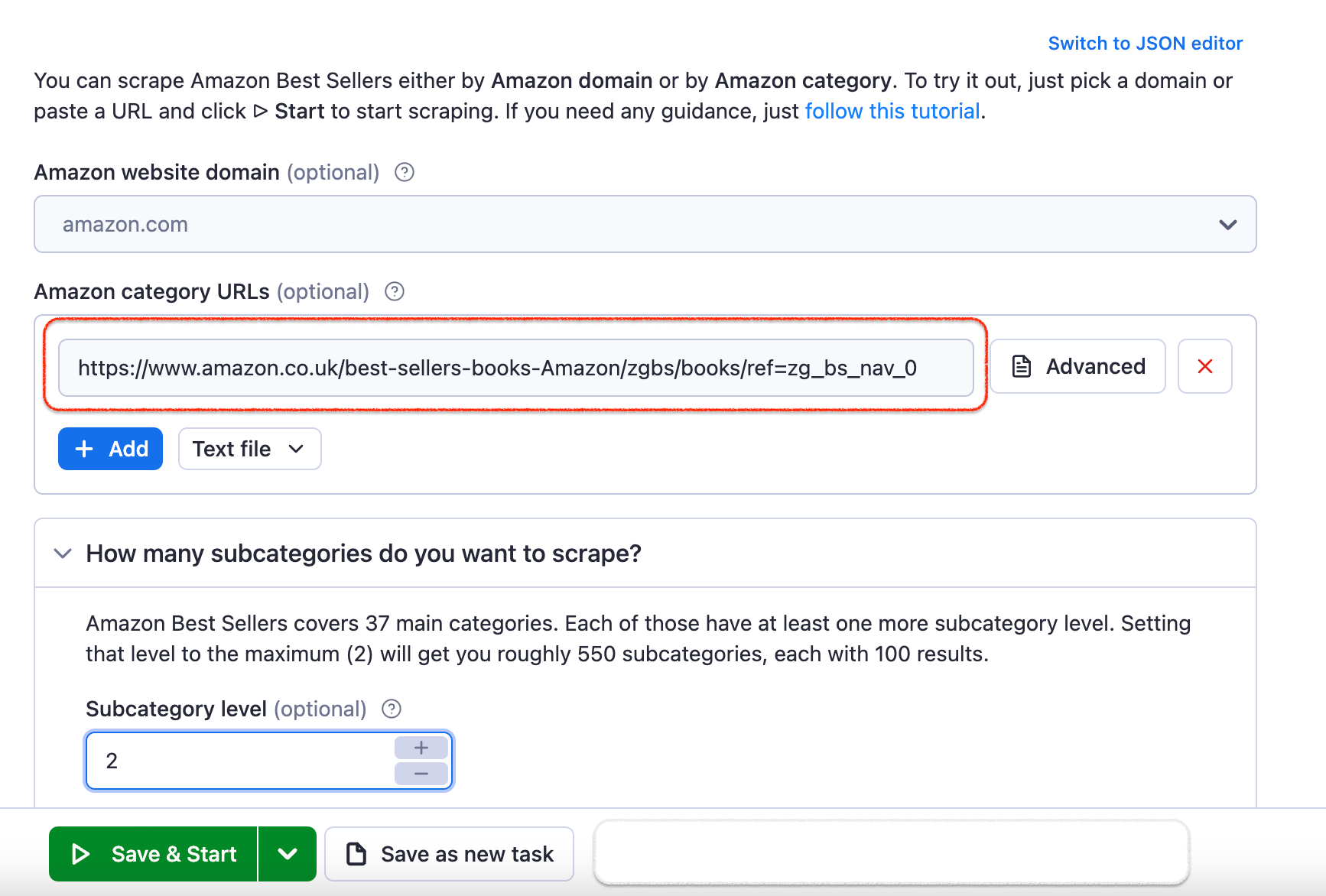Viewport: 1326px width, 896px height.
Task: Click the Save as new task button
Action: coord(449,854)
